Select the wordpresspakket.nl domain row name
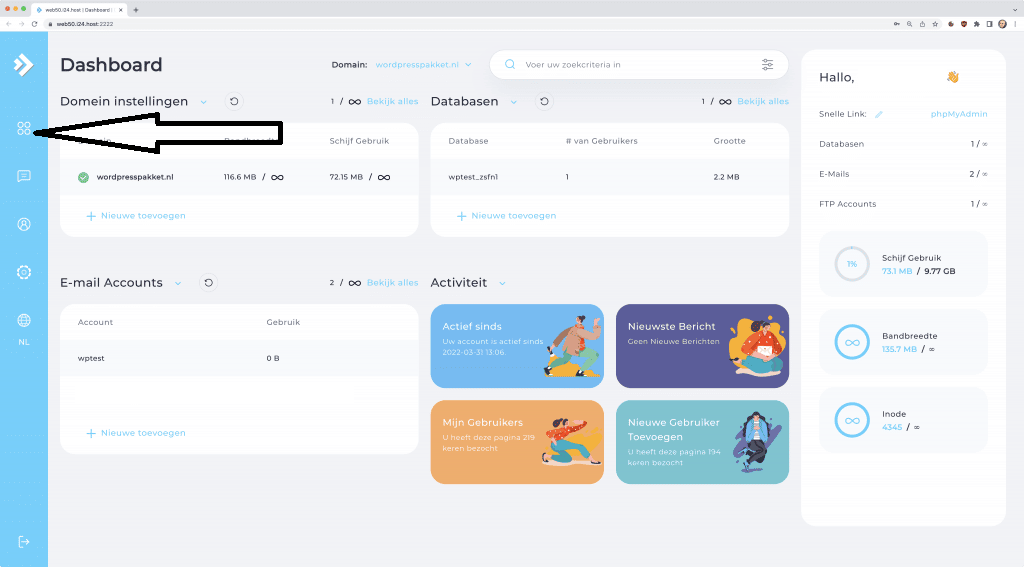 (x=135, y=177)
